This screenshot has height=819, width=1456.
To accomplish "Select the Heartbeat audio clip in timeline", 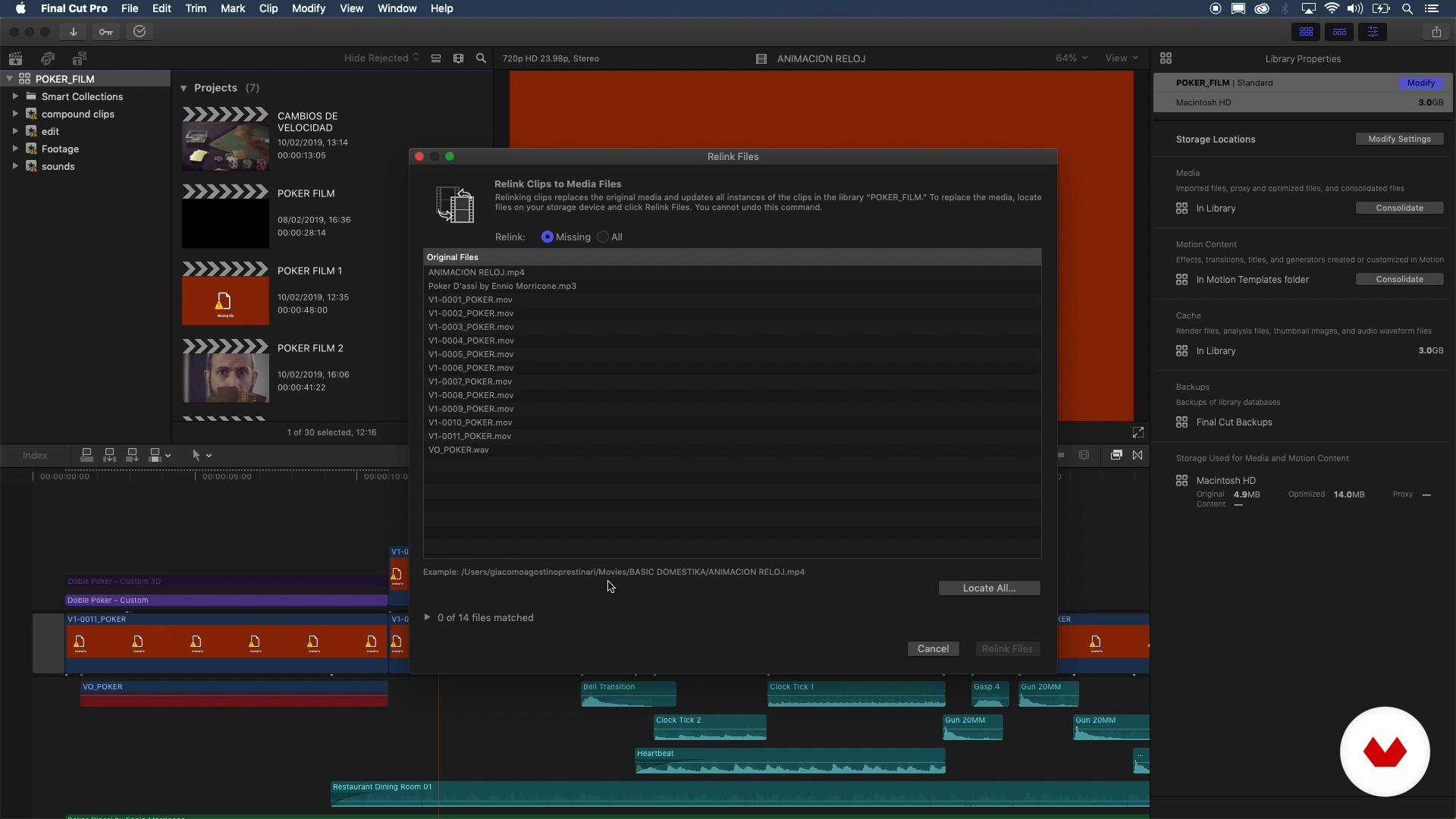I will pos(789,761).
